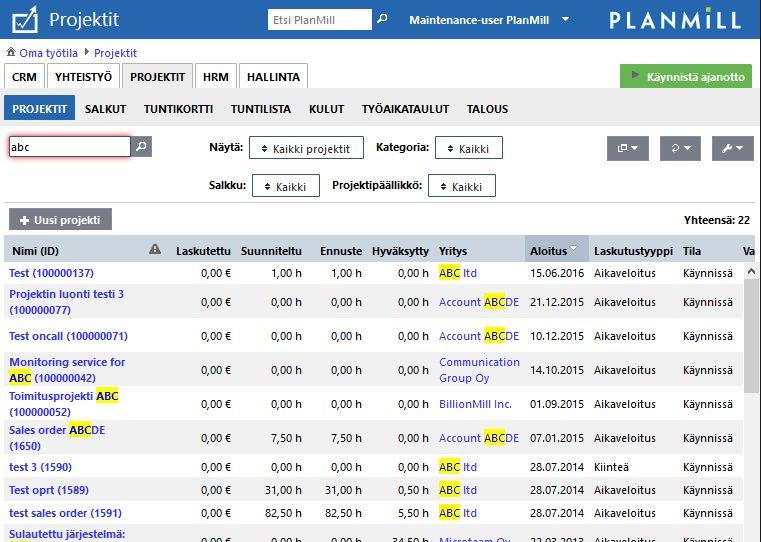Click the Kiinteä cell in test 3 row
The height and width of the screenshot is (542, 761).
coord(611,467)
